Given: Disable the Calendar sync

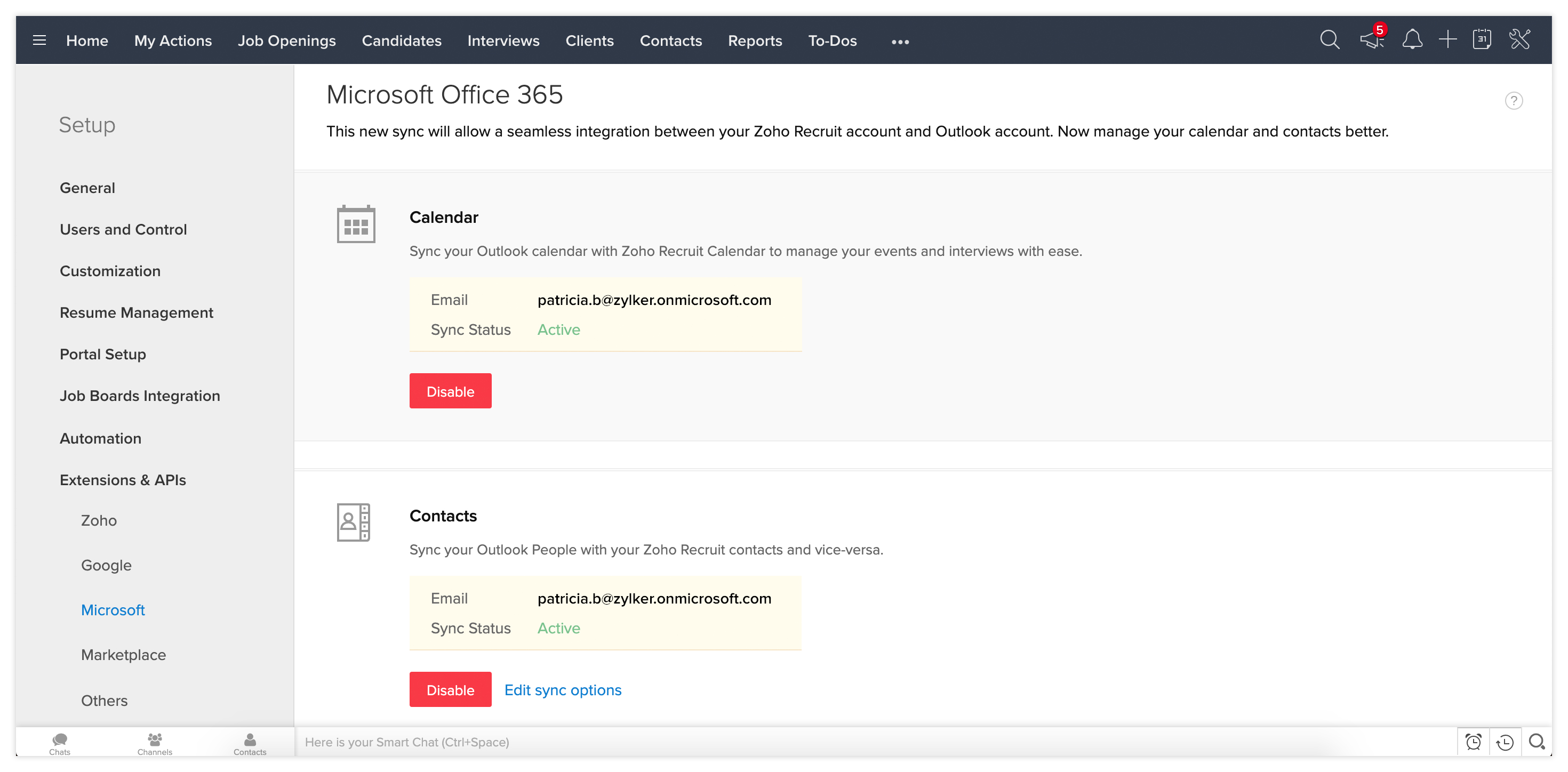Looking at the screenshot, I should (x=450, y=391).
